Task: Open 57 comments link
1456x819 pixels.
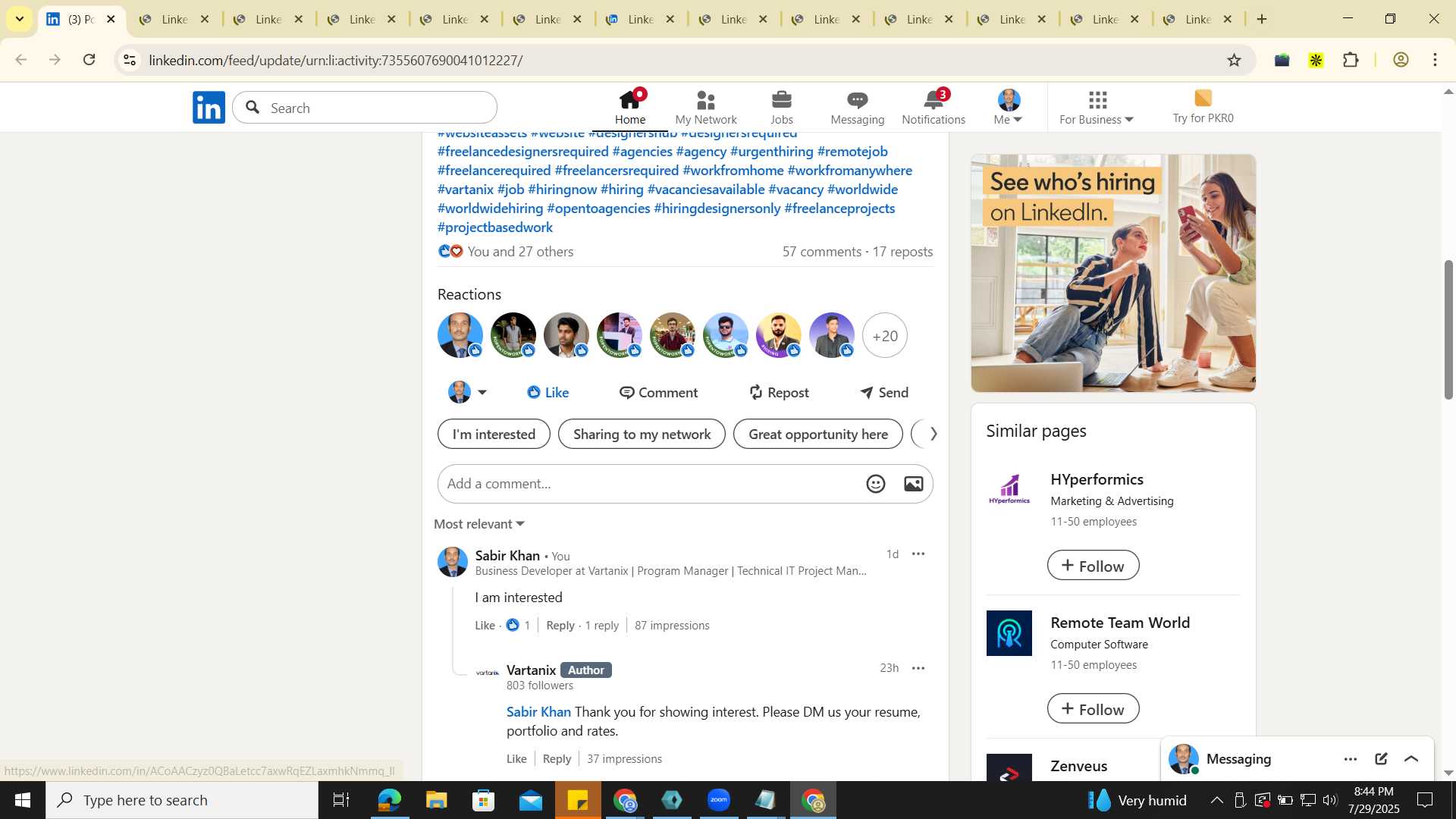Action: pos(822,251)
